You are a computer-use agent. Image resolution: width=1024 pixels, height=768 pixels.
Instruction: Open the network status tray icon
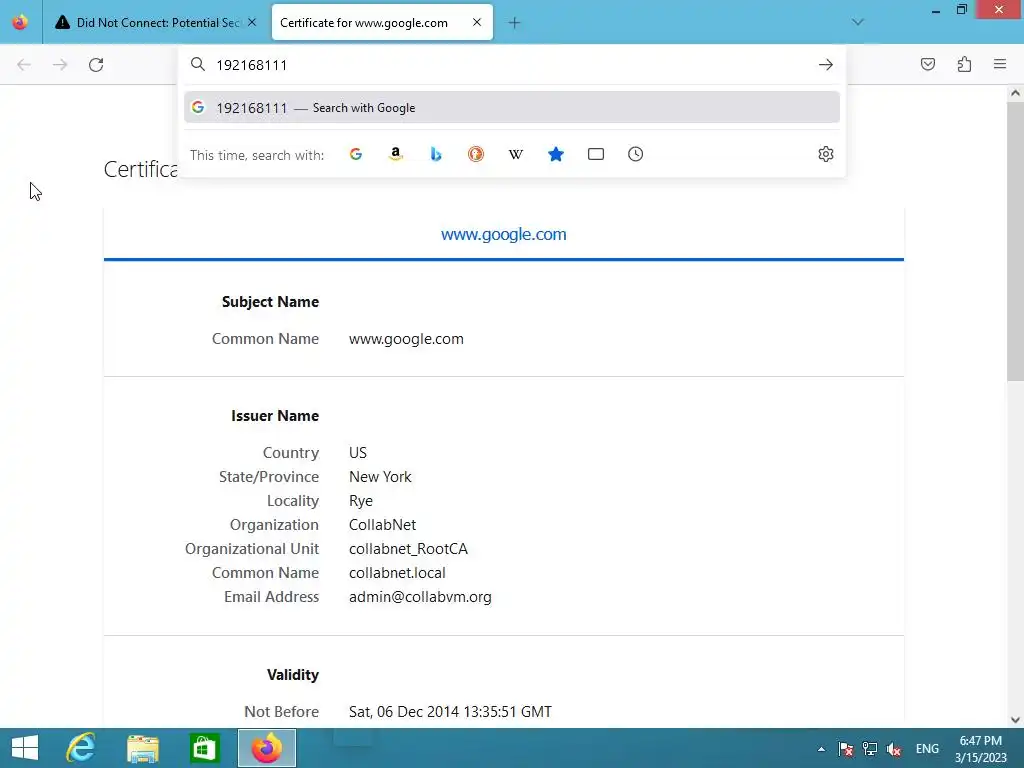point(870,749)
